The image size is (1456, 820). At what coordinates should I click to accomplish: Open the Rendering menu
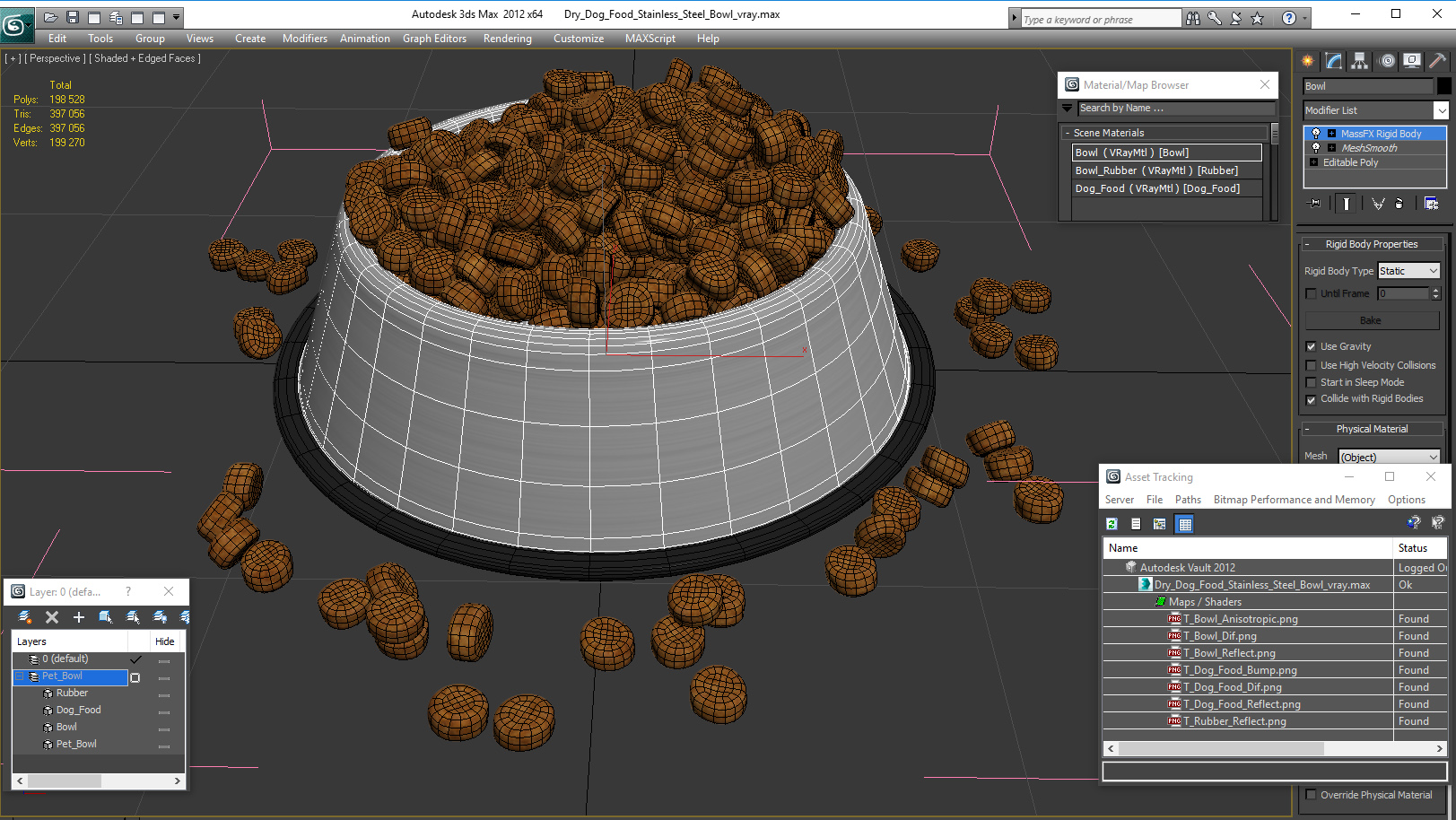tap(507, 39)
